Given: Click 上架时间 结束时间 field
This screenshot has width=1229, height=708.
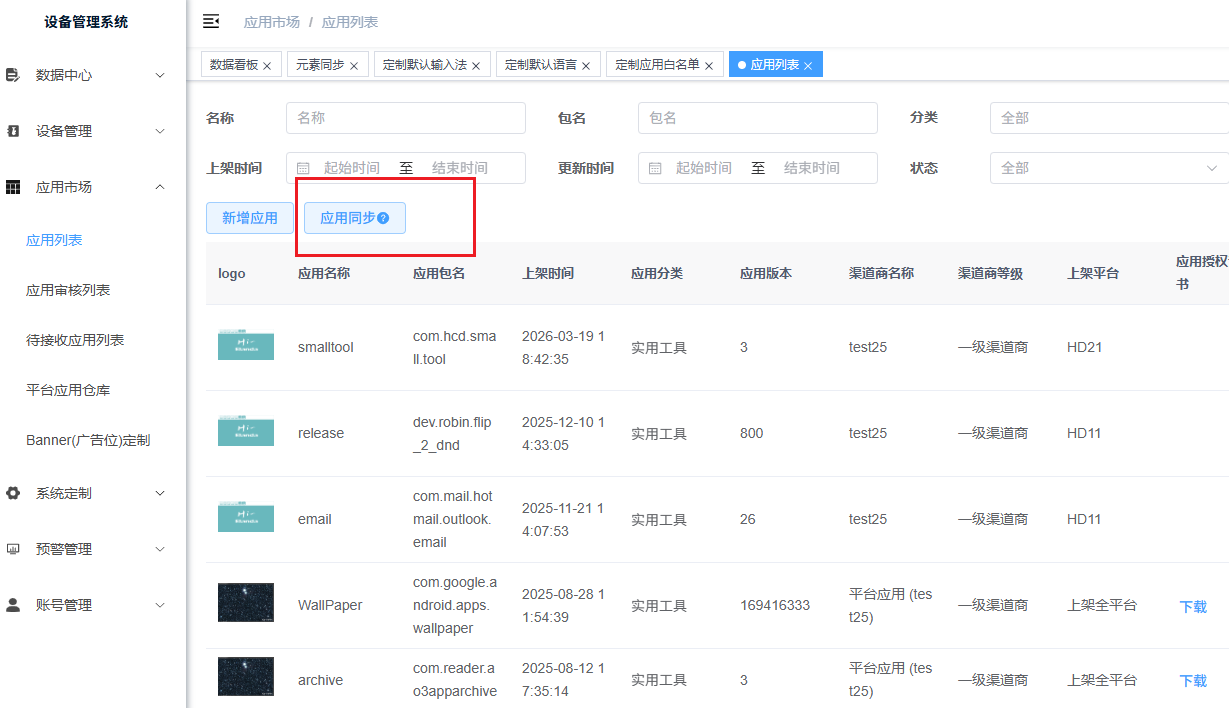Looking at the screenshot, I should pyautogui.click(x=460, y=168).
